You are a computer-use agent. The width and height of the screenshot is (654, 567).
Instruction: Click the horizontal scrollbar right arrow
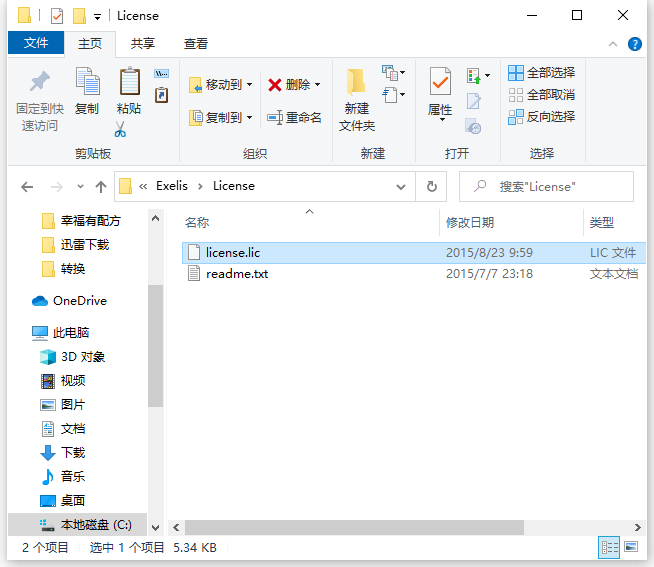(x=637, y=527)
